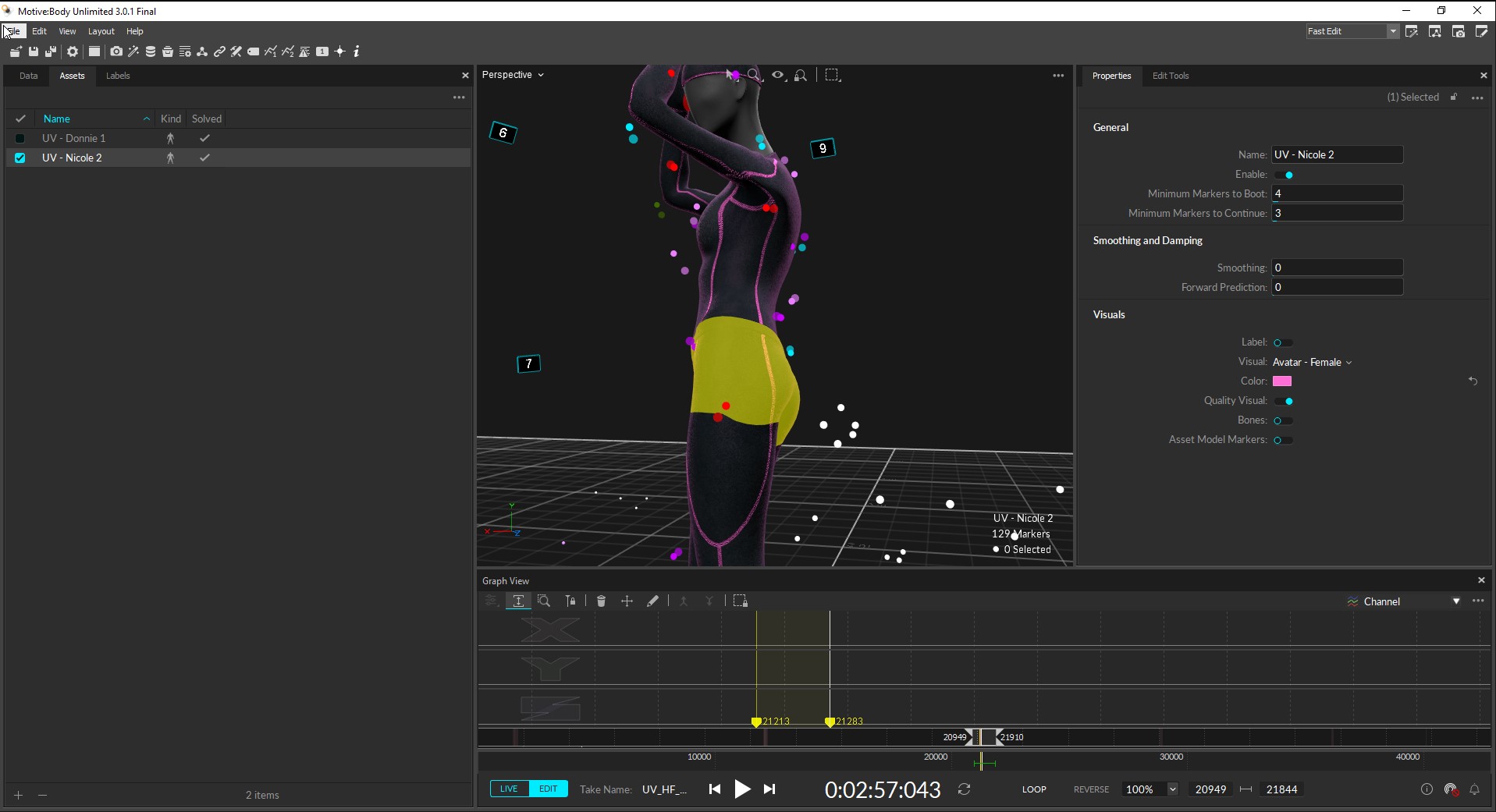Open the Perspective view dropdown

(x=513, y=75)
